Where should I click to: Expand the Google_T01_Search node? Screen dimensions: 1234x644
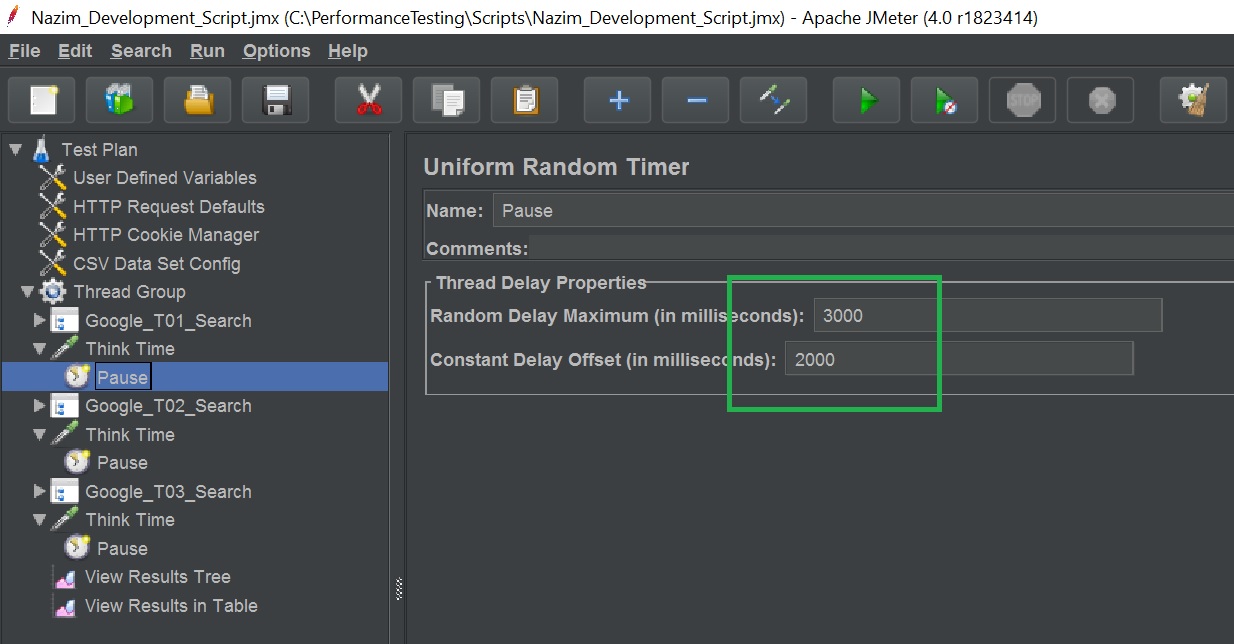[39, 321]
